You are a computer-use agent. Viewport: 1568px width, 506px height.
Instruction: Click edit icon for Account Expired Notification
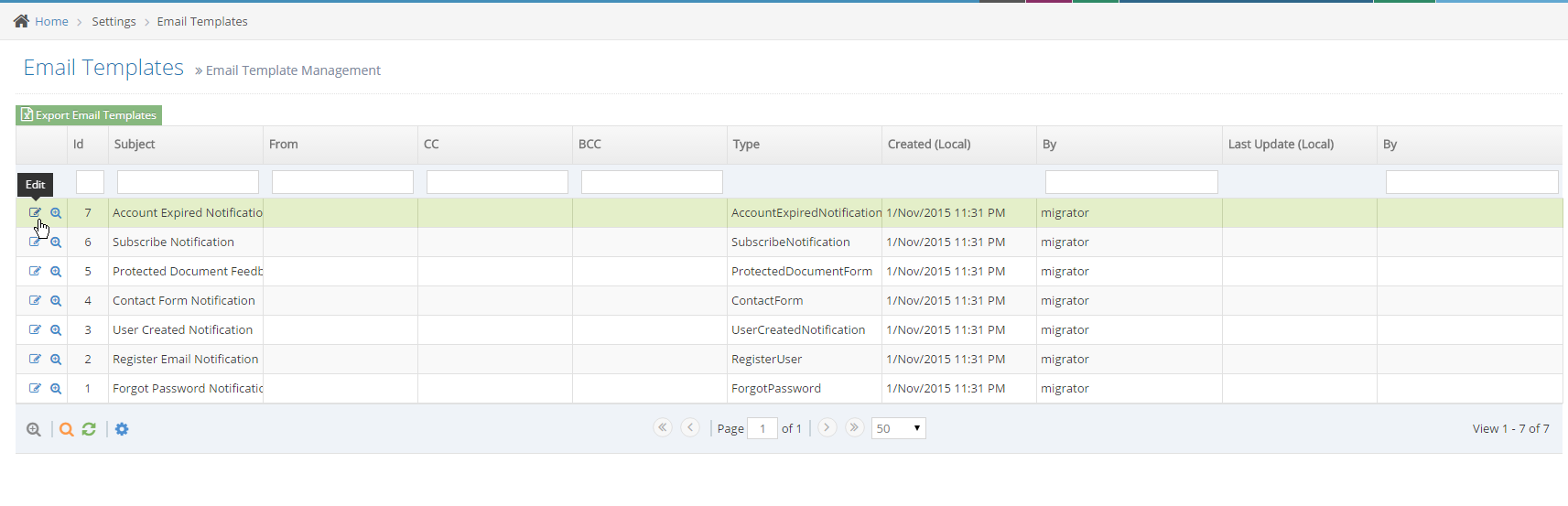[35, 212]
